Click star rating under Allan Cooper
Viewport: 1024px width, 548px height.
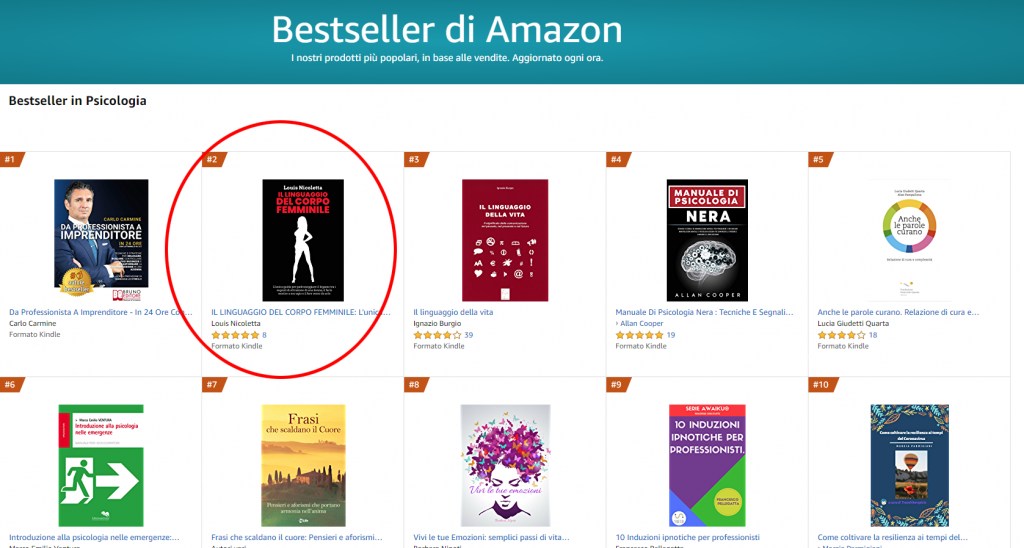tap(639, 335)
